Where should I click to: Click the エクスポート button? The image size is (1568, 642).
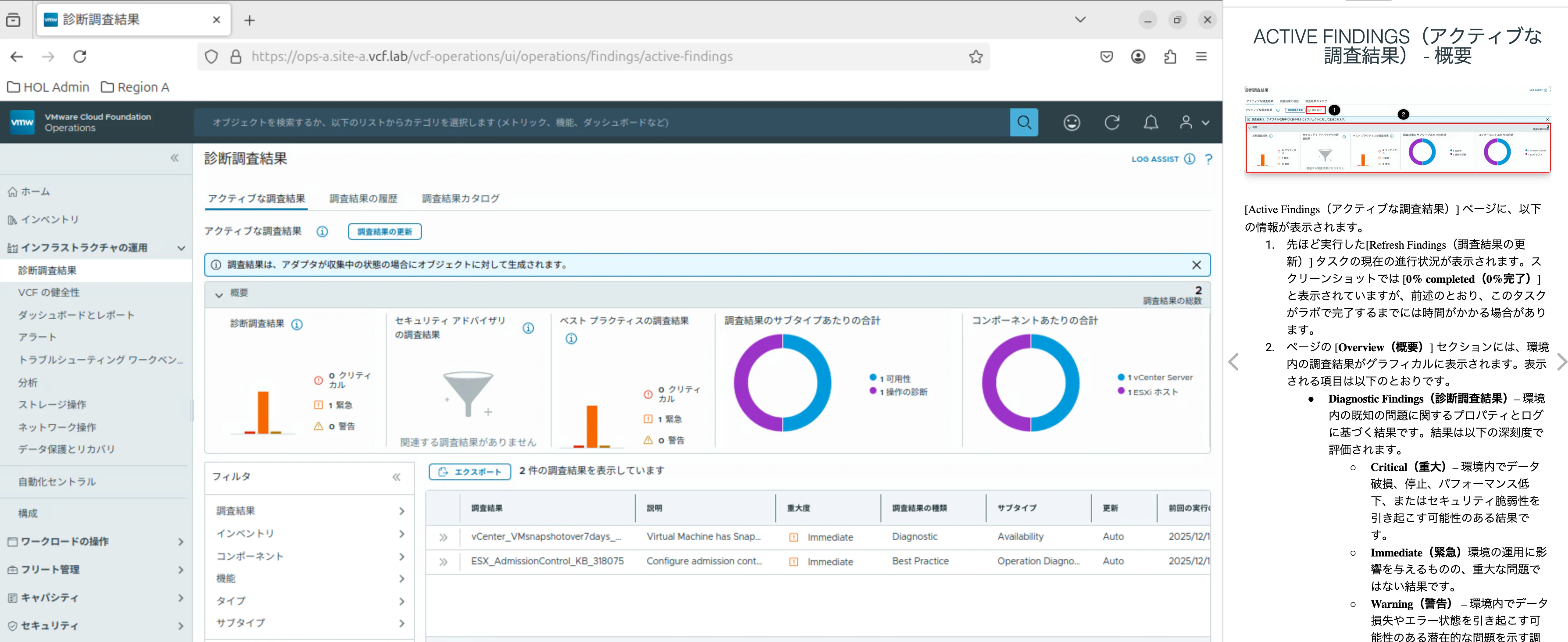(x=469, y=471)
